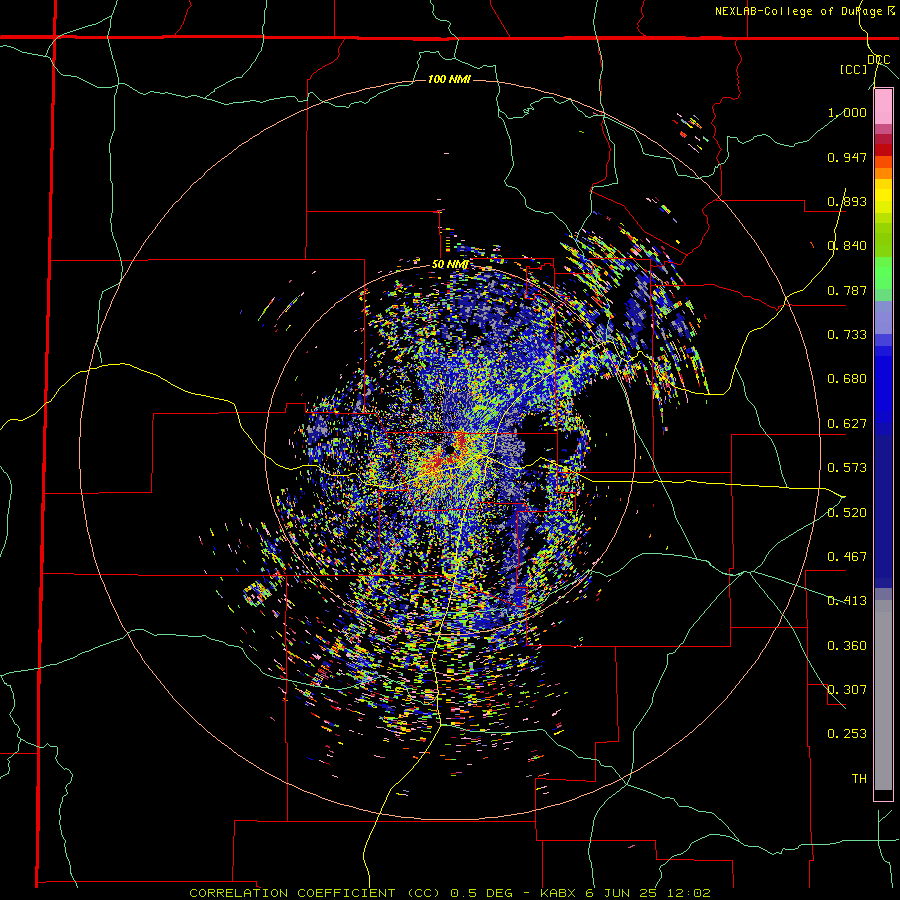Select the 0.947 legend value
Screen dimensions: 900x900
coord(847,157)
